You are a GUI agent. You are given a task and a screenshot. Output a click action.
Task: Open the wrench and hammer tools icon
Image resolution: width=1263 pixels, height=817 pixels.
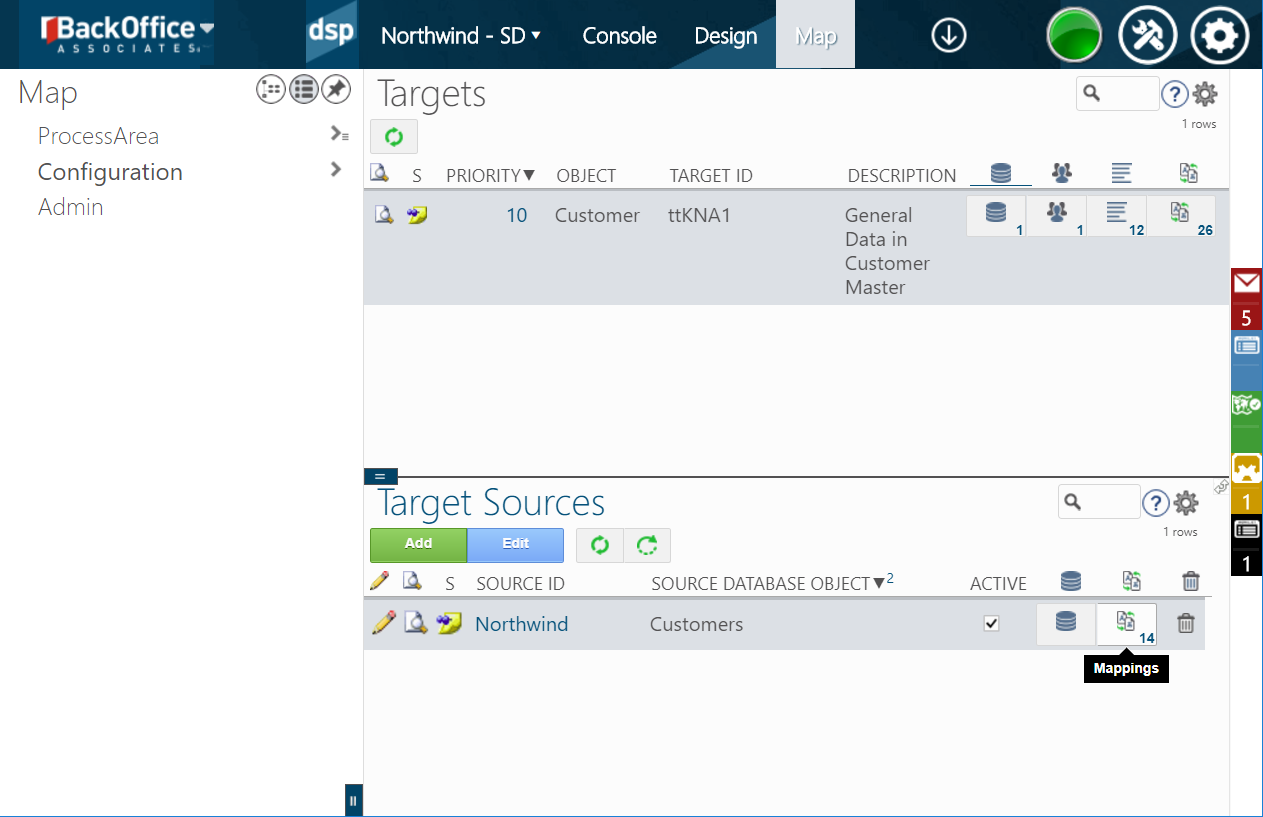point(1147,36)
